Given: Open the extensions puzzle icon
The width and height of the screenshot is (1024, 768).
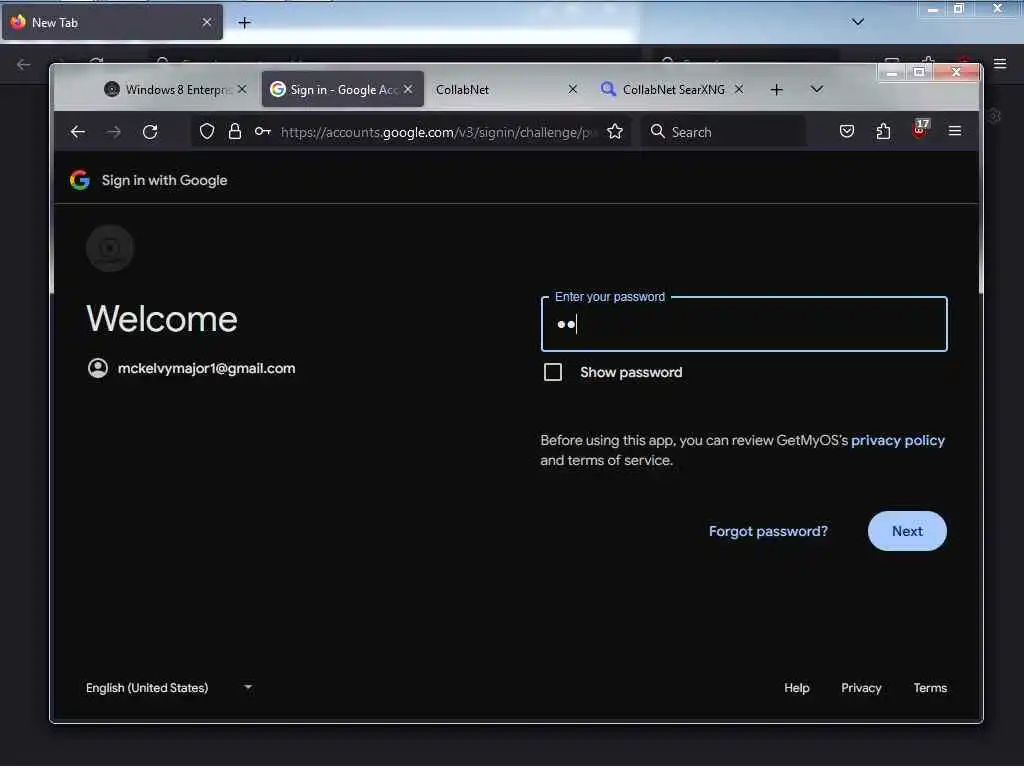Looking at the screenshot, I should (x=883, y=132).
